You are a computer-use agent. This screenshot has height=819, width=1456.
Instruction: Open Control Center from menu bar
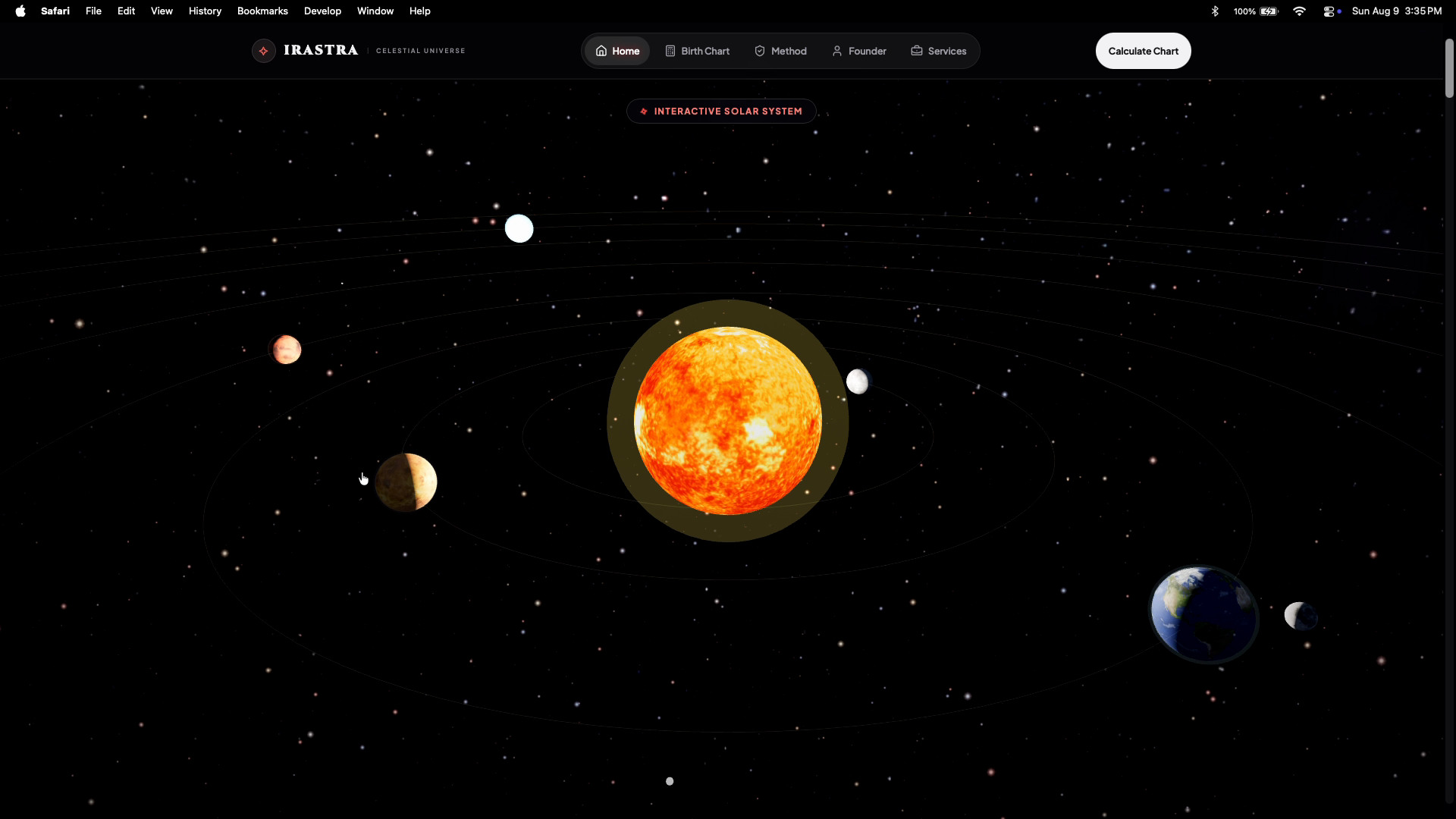coord(1329,11)
